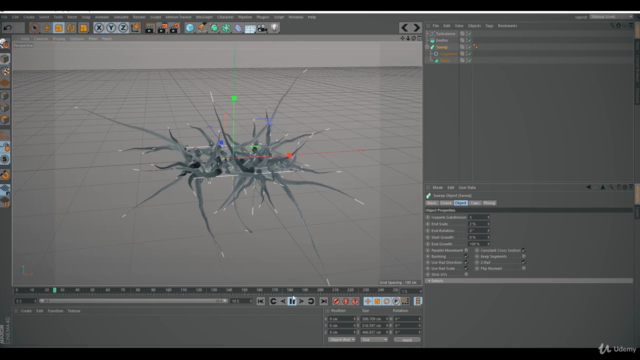Click Render to Picture Viewer icon

click(x=162, y=28)
